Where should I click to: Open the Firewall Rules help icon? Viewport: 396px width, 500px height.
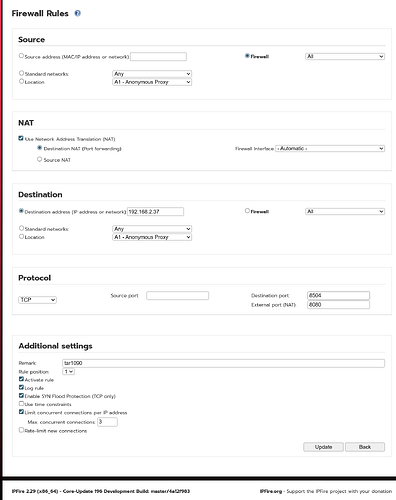tap(78, 13)
